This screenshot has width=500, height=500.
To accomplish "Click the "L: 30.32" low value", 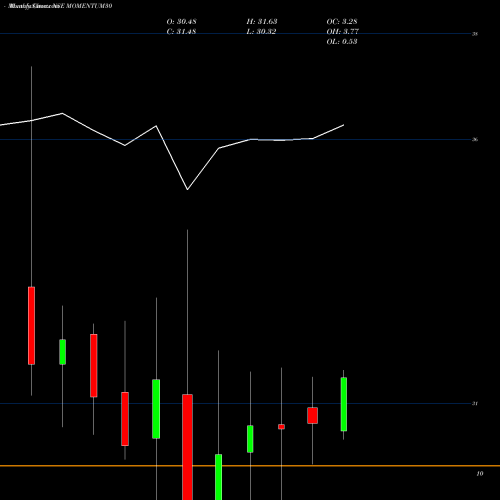I will [x=261, y=32].
